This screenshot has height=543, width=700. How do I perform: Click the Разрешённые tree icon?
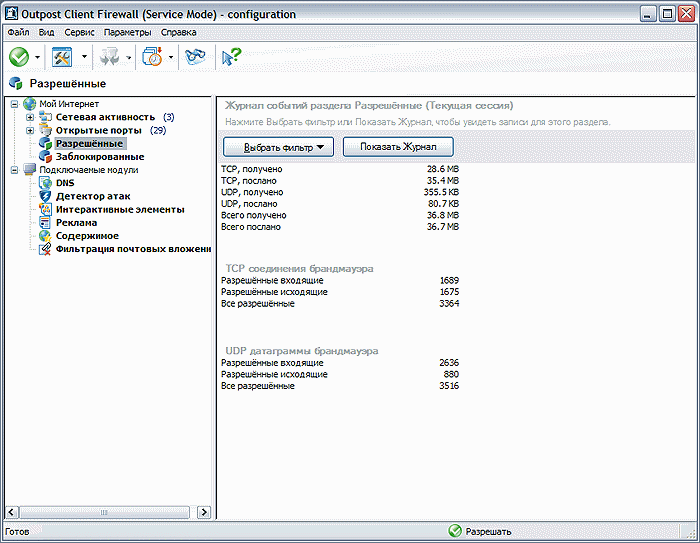click(x=45, y=143)
